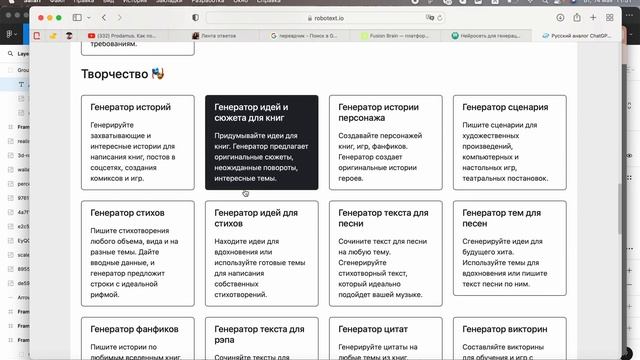Viewport: 640px width, 360px height.
Task: Open main menu icon in background design app
Action: tap(10, 35)
